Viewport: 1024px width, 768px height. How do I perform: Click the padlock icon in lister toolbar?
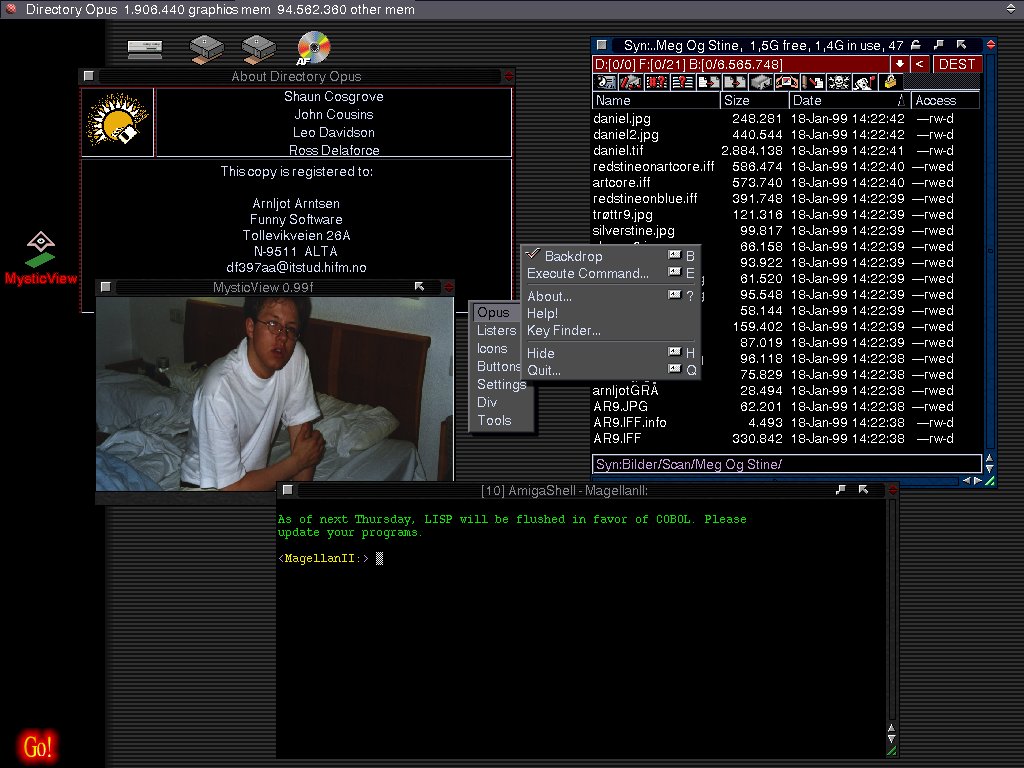pos(889,82)
